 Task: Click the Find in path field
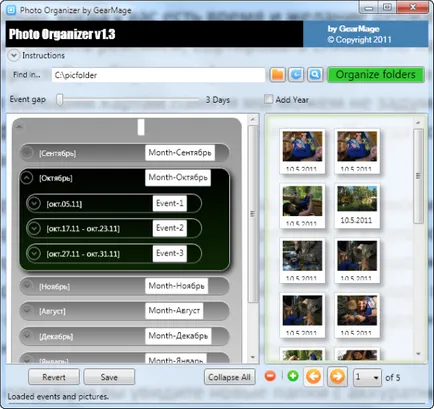coord(158,75)
